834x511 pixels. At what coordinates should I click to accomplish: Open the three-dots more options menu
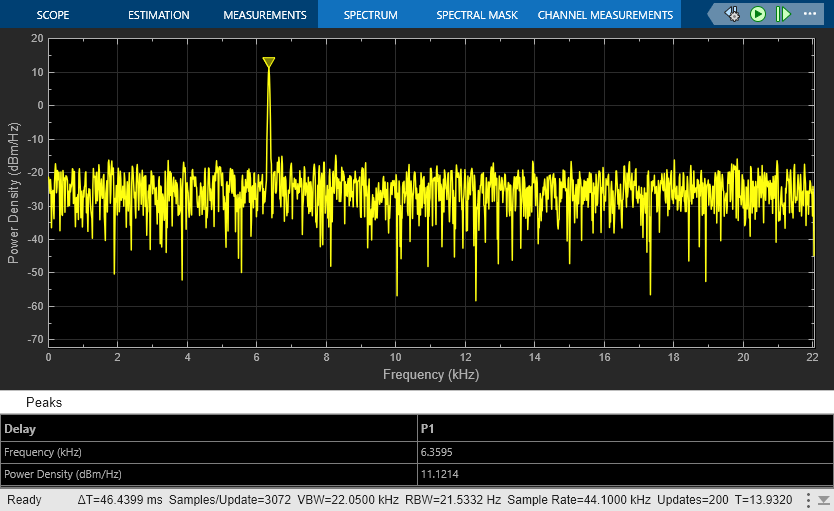coord(812,14)
